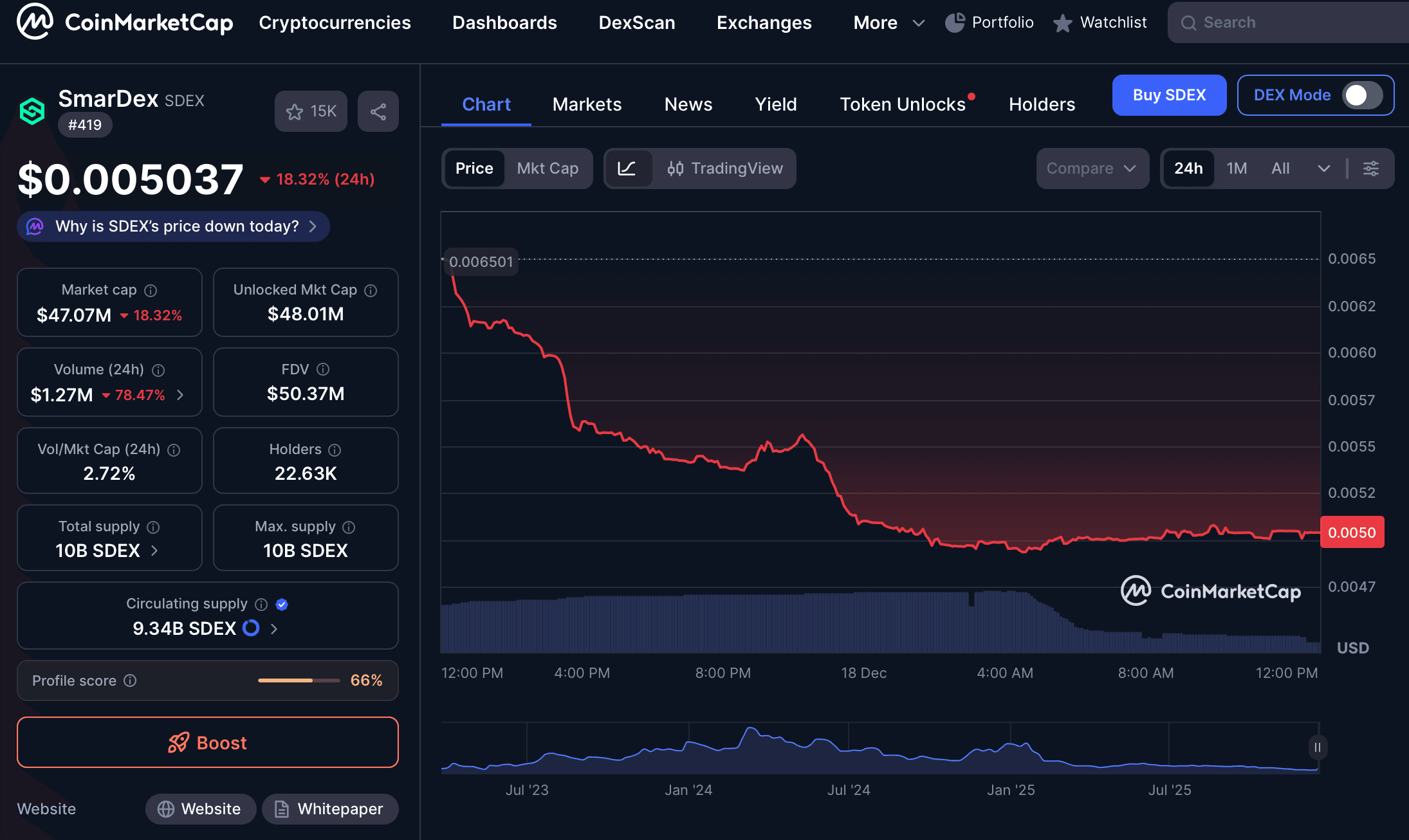Open the More navigation dropdown

click(x=887, y=22)
